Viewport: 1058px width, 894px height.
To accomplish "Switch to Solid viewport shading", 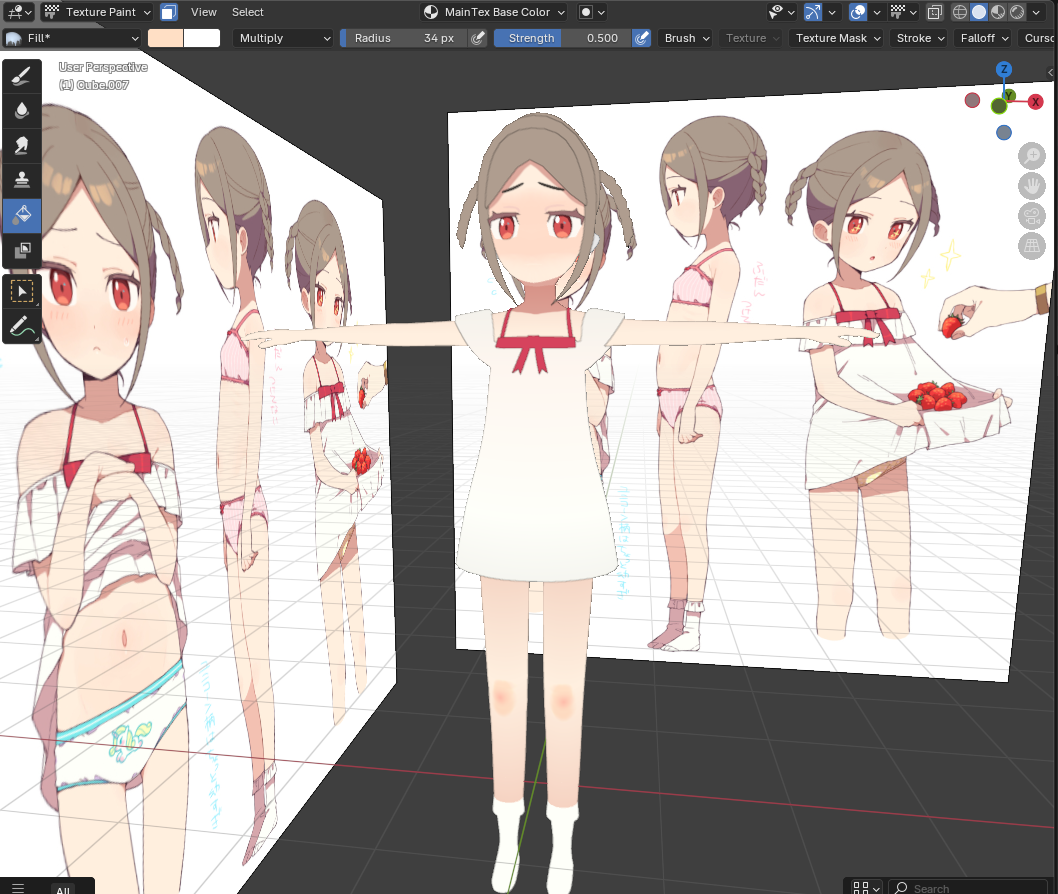I will tap(978, 12).
